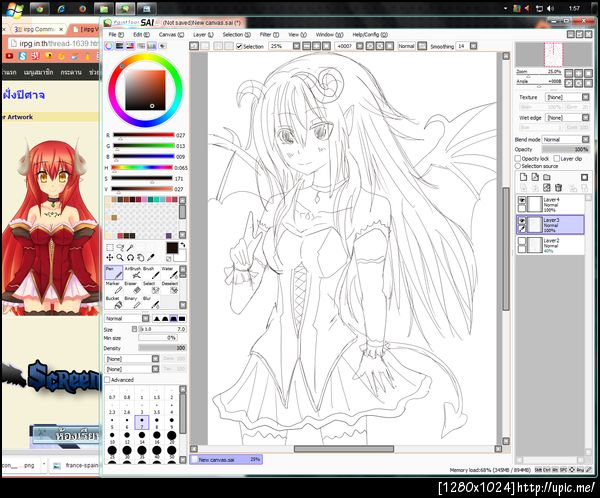The width and height of the screenshot is (600, 498).
Task: Select the Bucket tool
Action: click(114, 302)
